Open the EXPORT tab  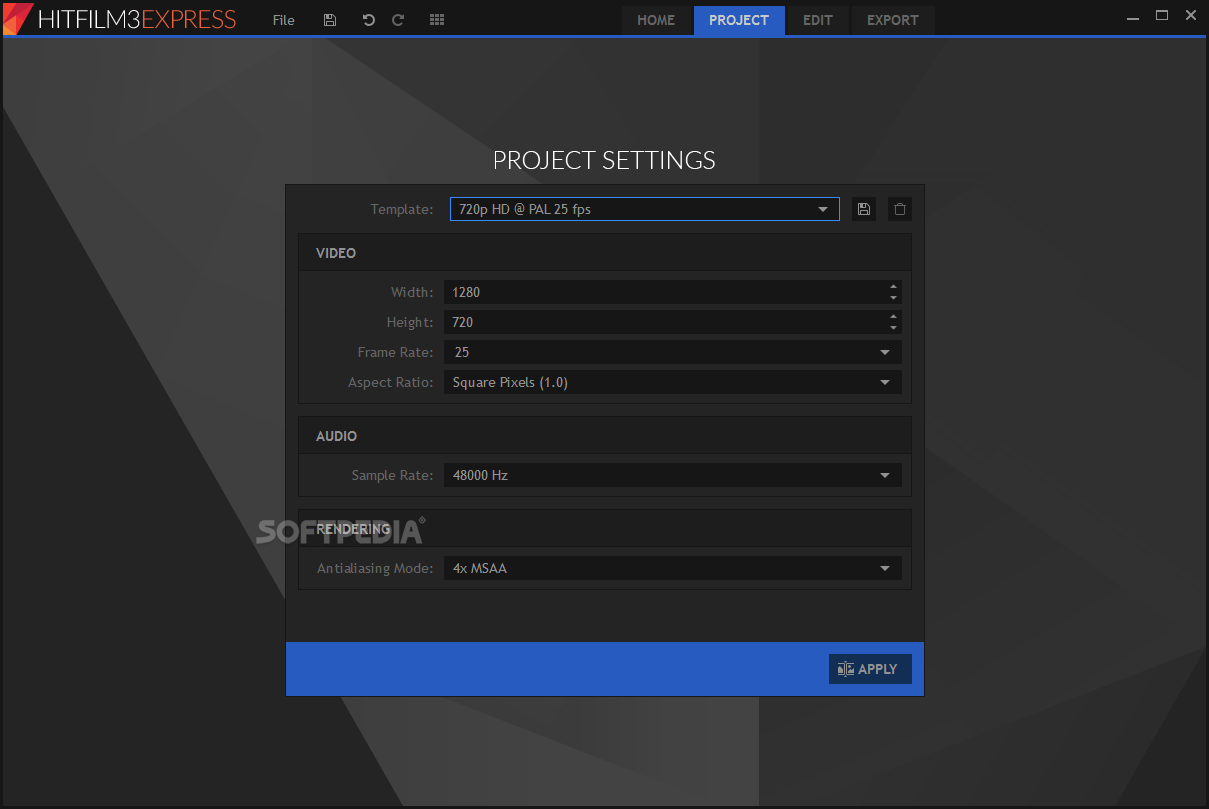coord(892,20)
